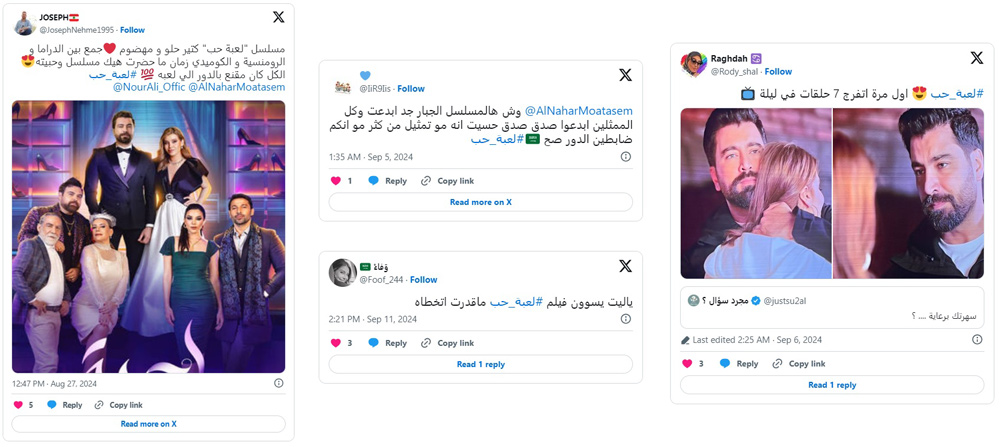Open the @AlNaharMoatasem mention in JOSEPH's tweet
Image resolution: width=1000 pixels, height=447 pixels.
click(x=237, y=87)
